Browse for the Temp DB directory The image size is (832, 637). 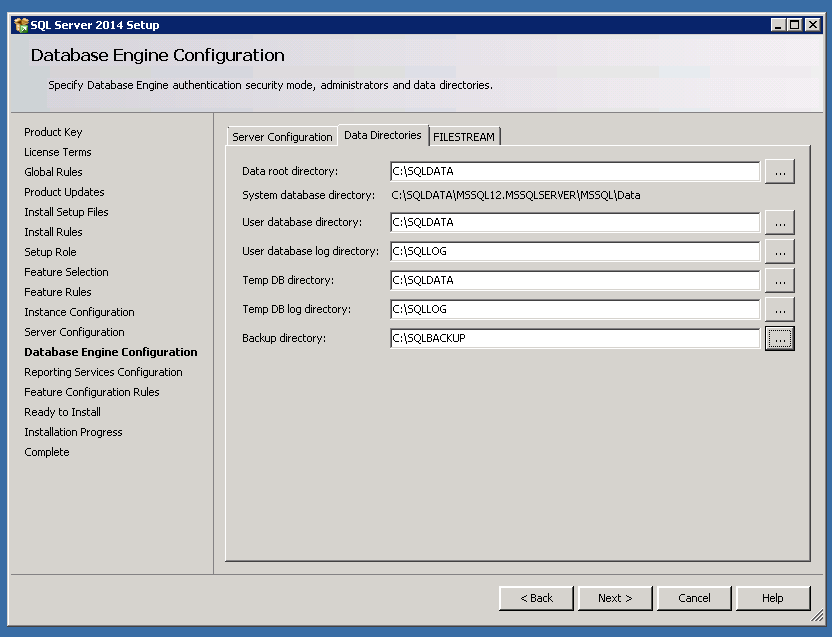[779, 280]
